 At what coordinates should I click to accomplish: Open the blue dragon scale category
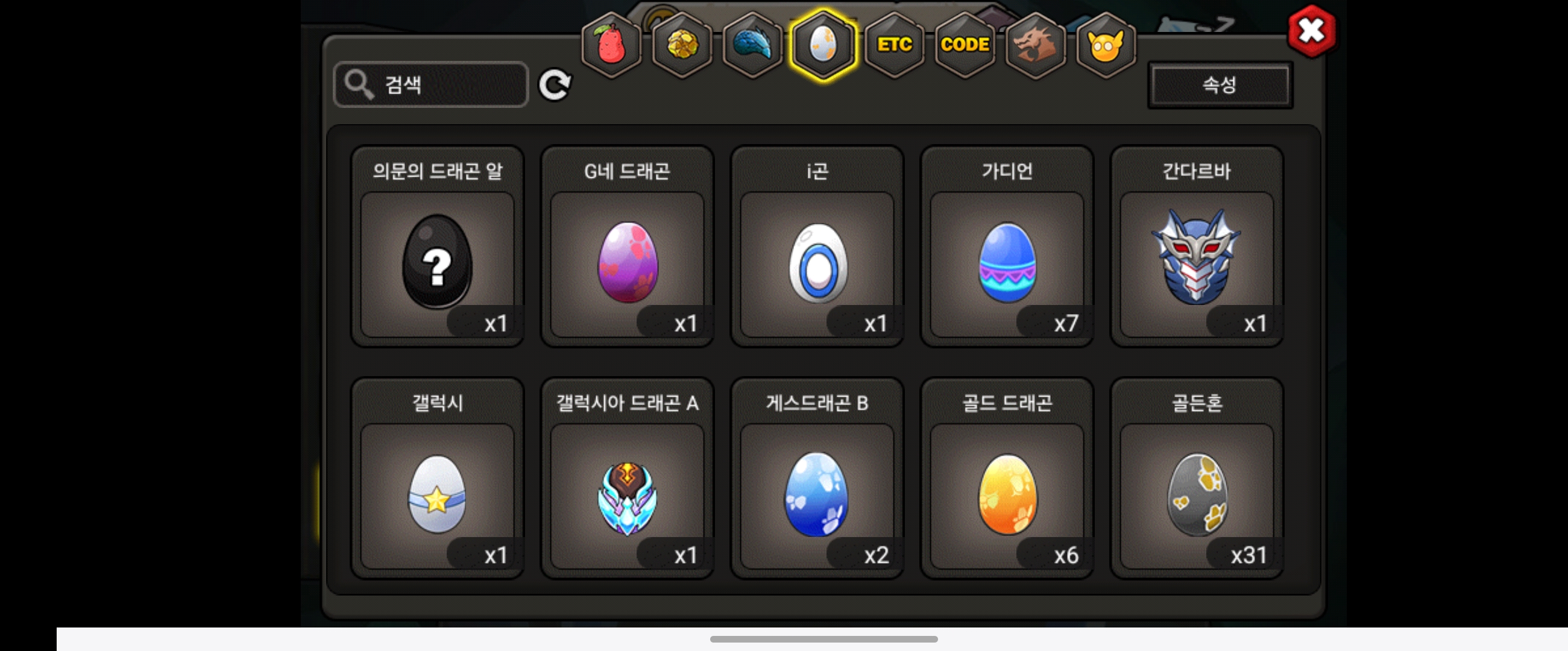tap(752, 45)
